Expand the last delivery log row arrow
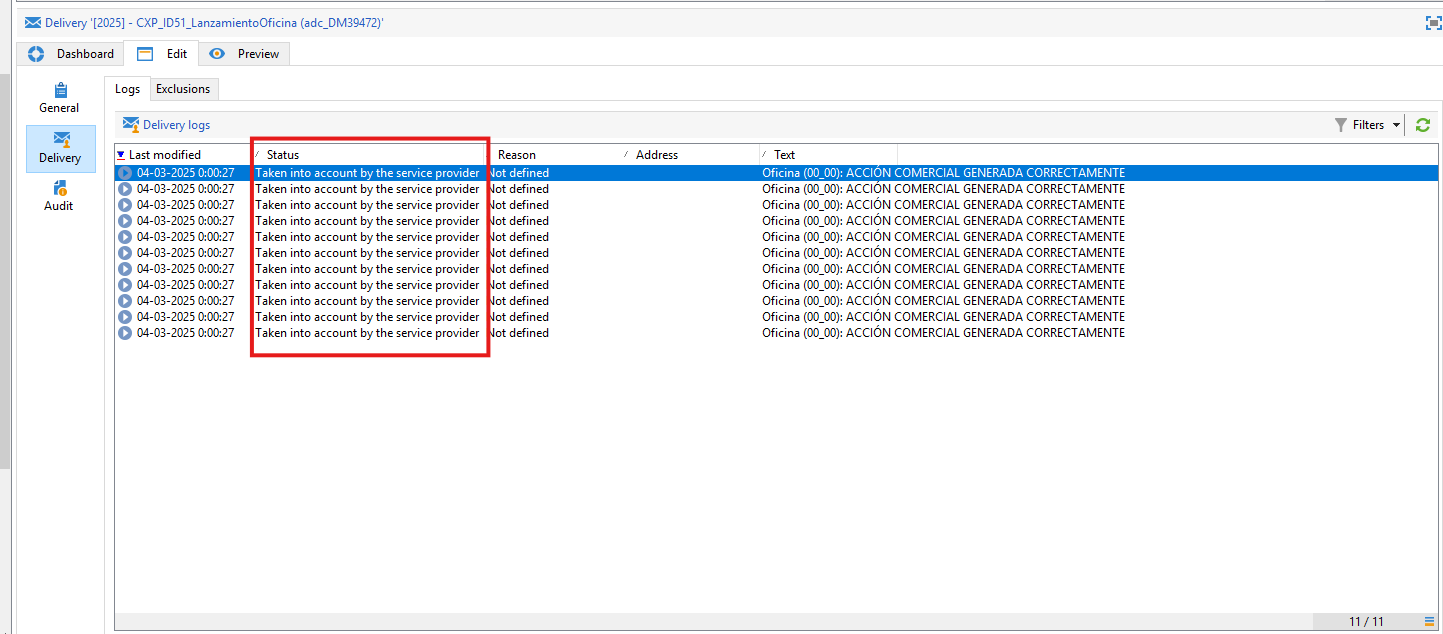 coord(124,332)
